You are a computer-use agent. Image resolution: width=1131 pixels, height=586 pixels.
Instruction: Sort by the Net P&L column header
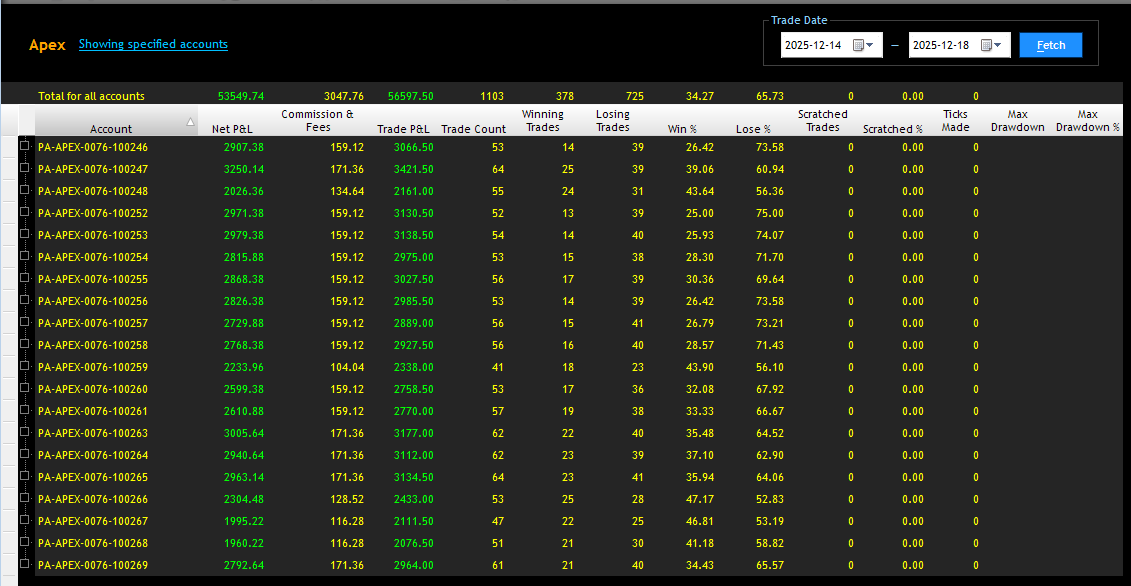tap(231, 128)
